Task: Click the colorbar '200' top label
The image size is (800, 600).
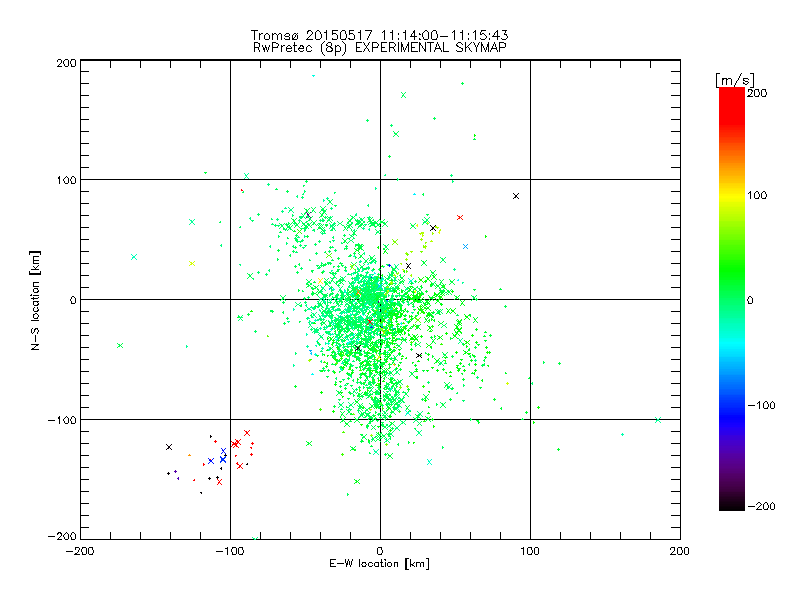Action: tap(757, 93)
